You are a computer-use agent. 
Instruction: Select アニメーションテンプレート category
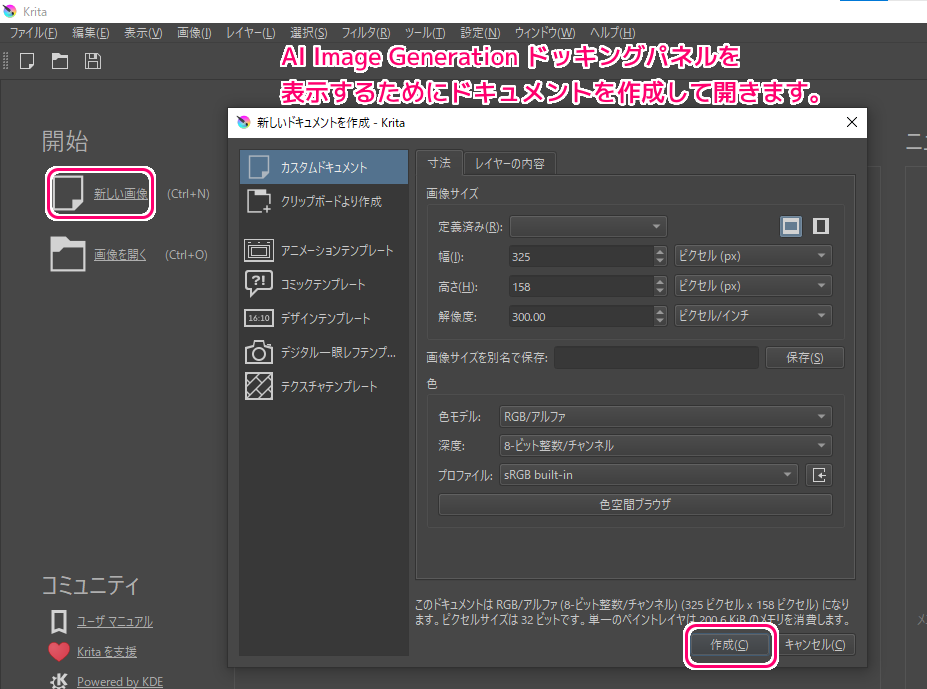[323, 250]
